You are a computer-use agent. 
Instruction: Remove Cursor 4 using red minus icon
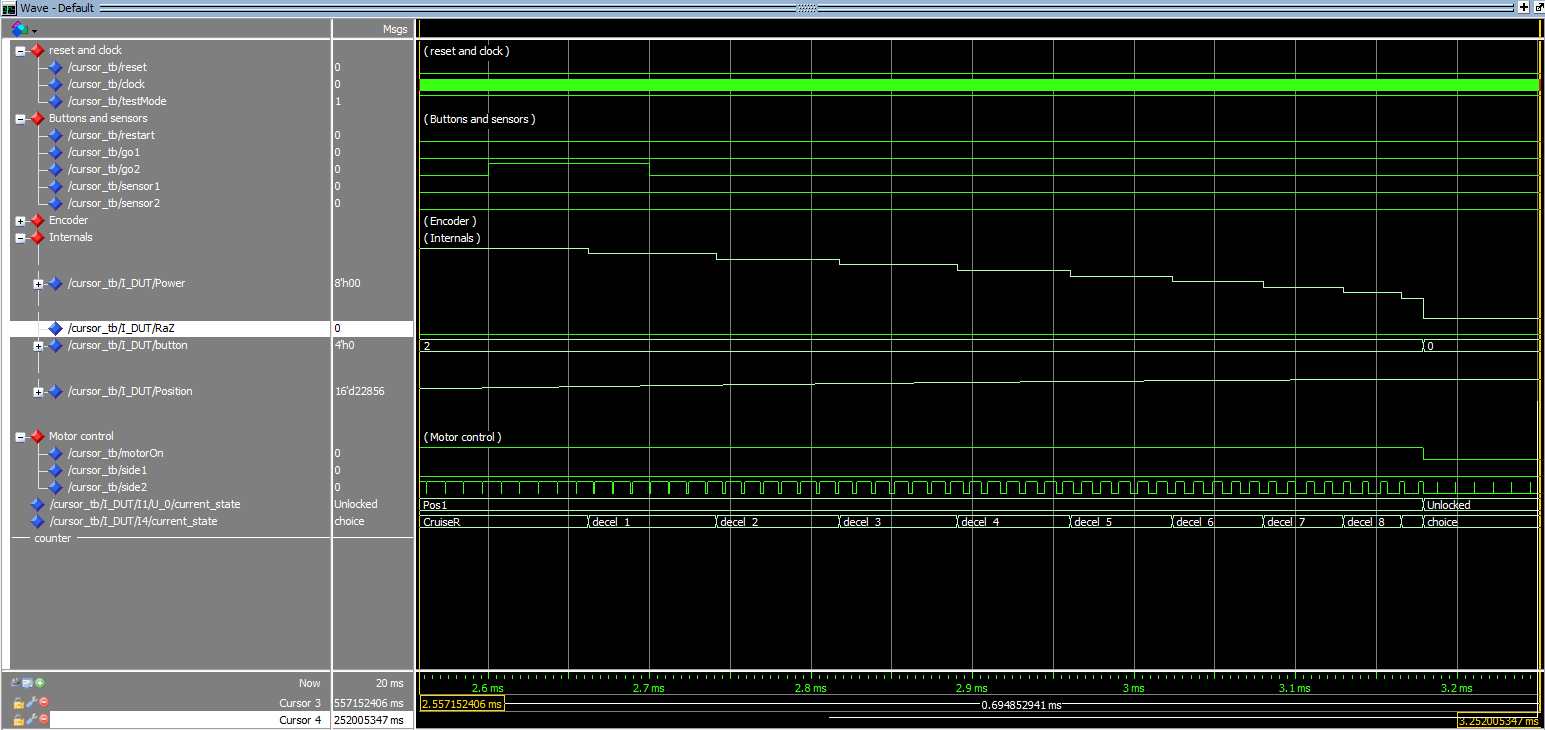click(43, 720)
